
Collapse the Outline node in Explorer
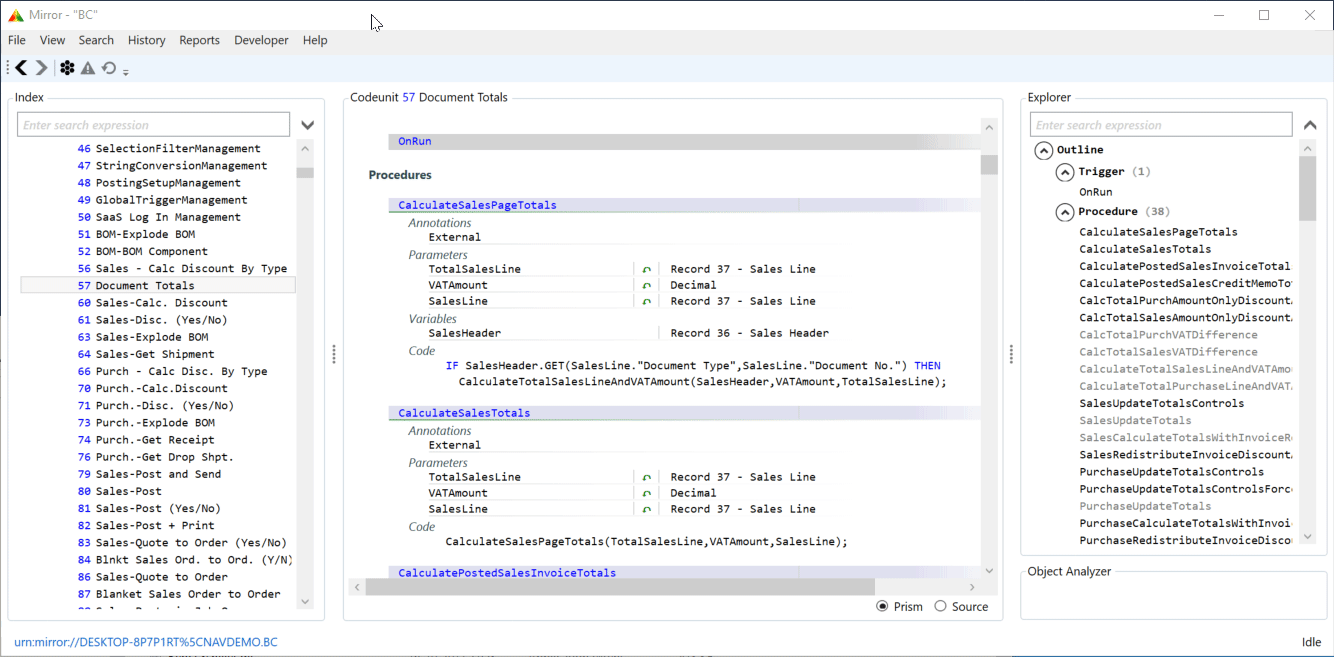pos(1043,150)
